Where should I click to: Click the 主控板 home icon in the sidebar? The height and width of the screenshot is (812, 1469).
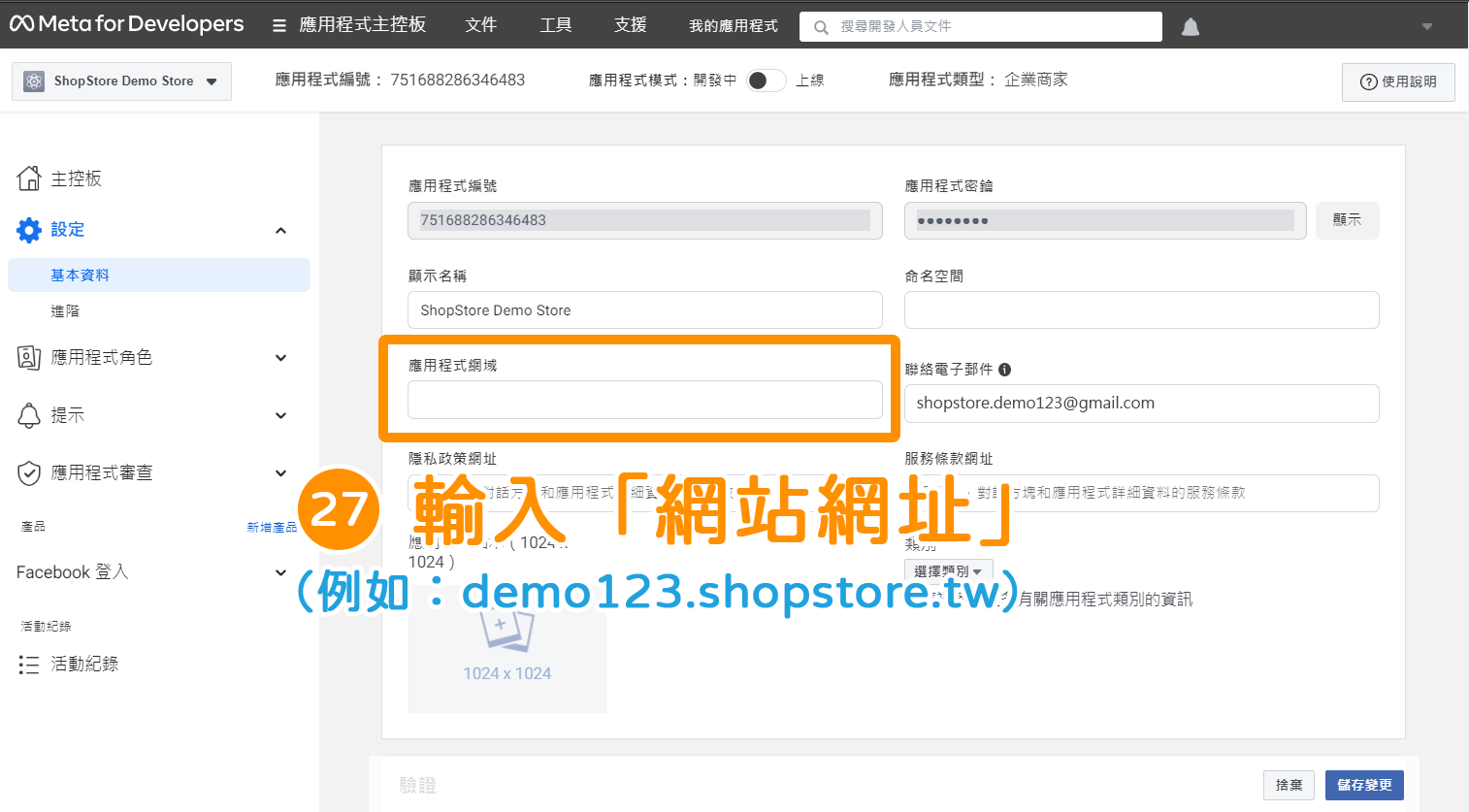coord(29,179)
